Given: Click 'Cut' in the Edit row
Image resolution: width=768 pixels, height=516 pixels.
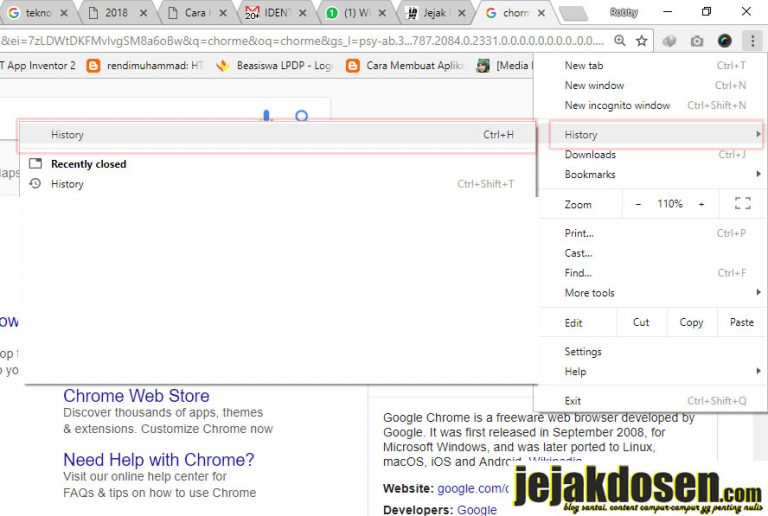Looking at the screenshot, I should 641,322.
